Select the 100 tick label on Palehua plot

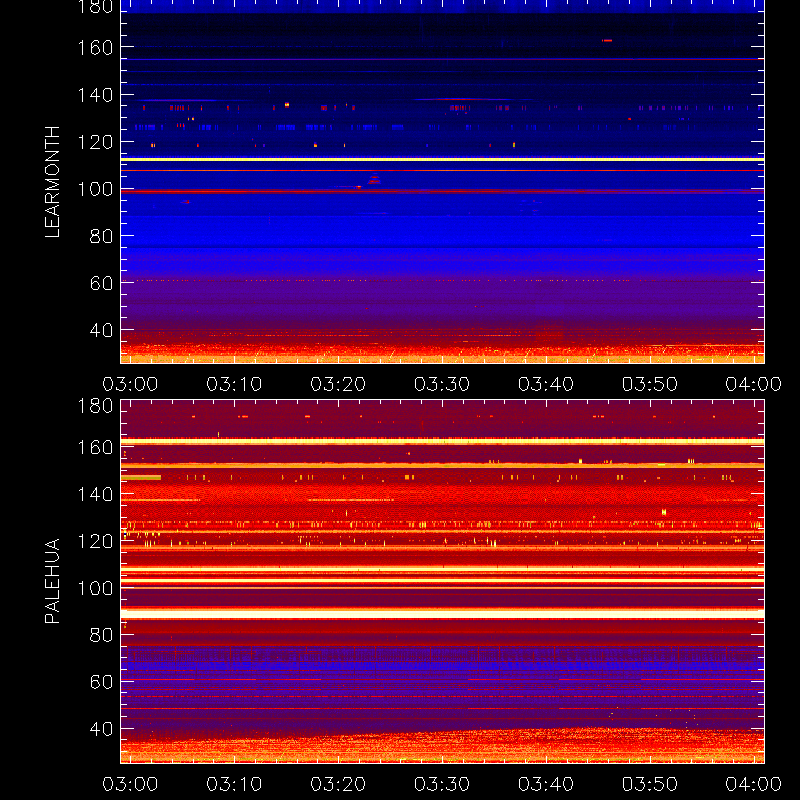[x=95, y=588]
